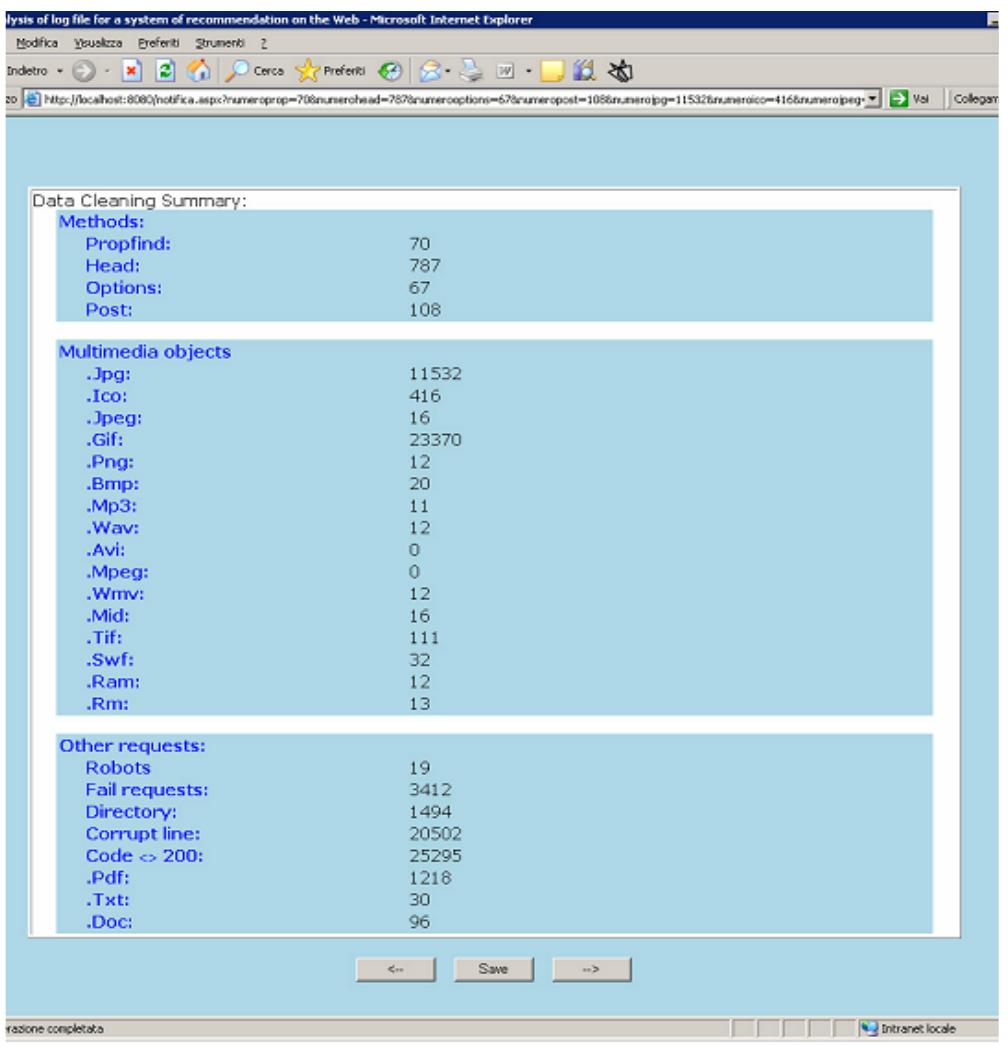
Task: Click the '.Mp3:' label
Action: (x=111, y=506)
